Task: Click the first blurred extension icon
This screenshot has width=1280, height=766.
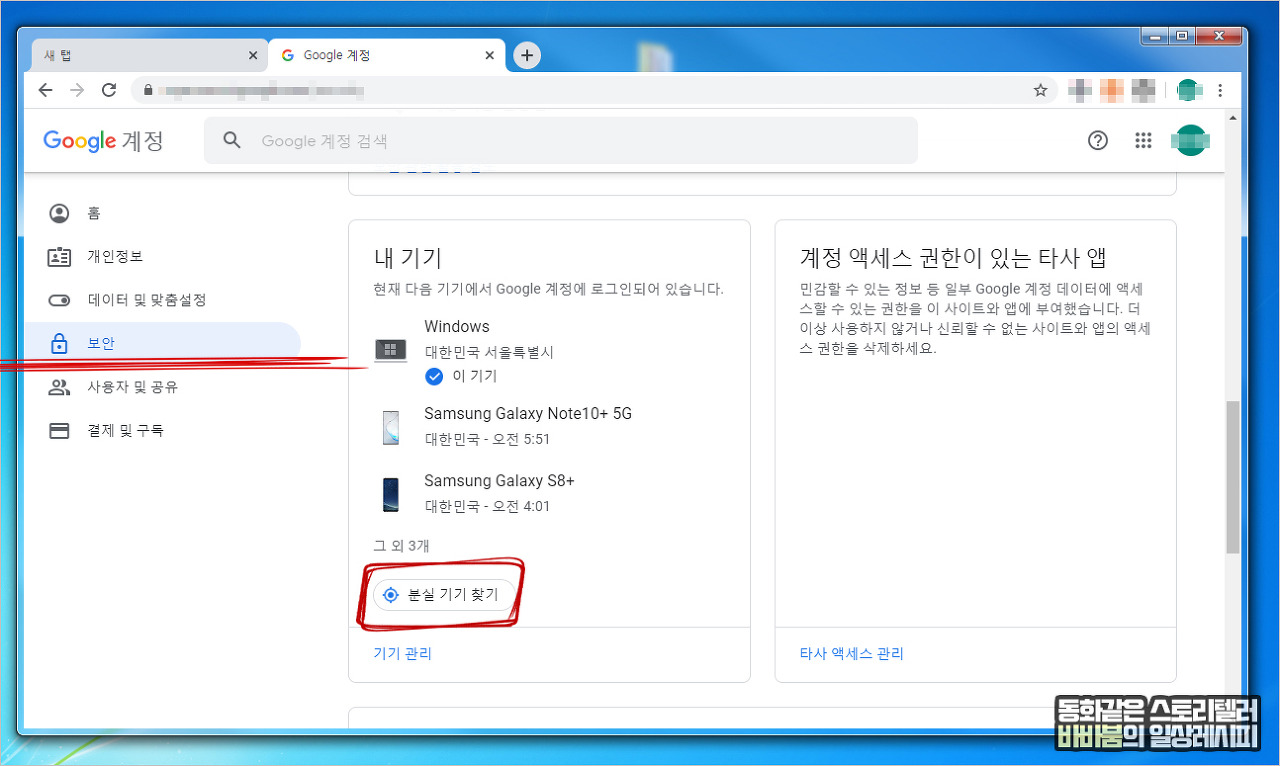Action: point(1080,90)
